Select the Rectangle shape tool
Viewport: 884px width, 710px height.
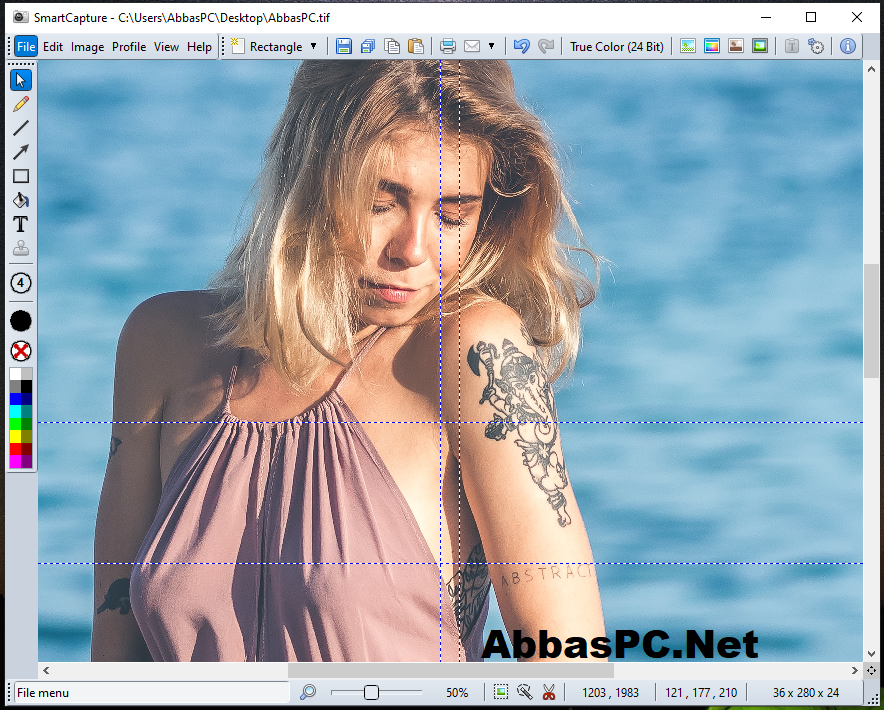point(21,177)
